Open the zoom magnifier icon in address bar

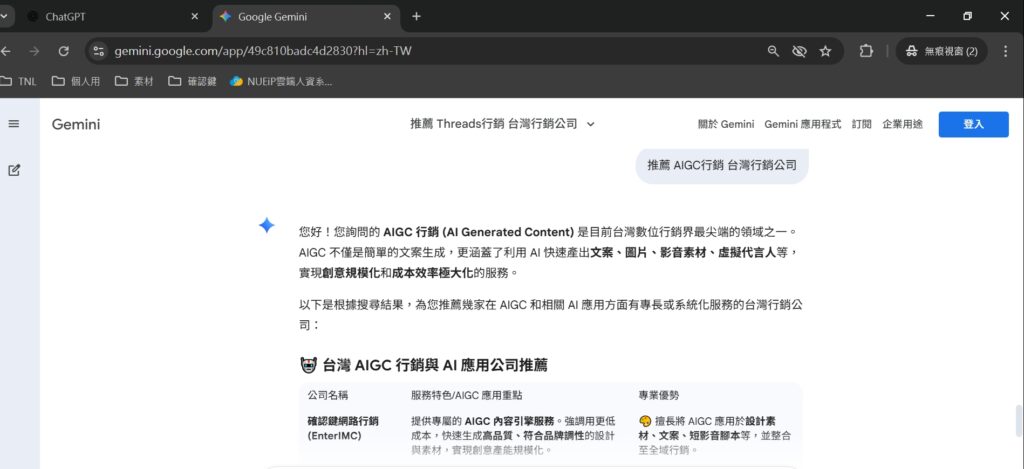pos(773,51)
